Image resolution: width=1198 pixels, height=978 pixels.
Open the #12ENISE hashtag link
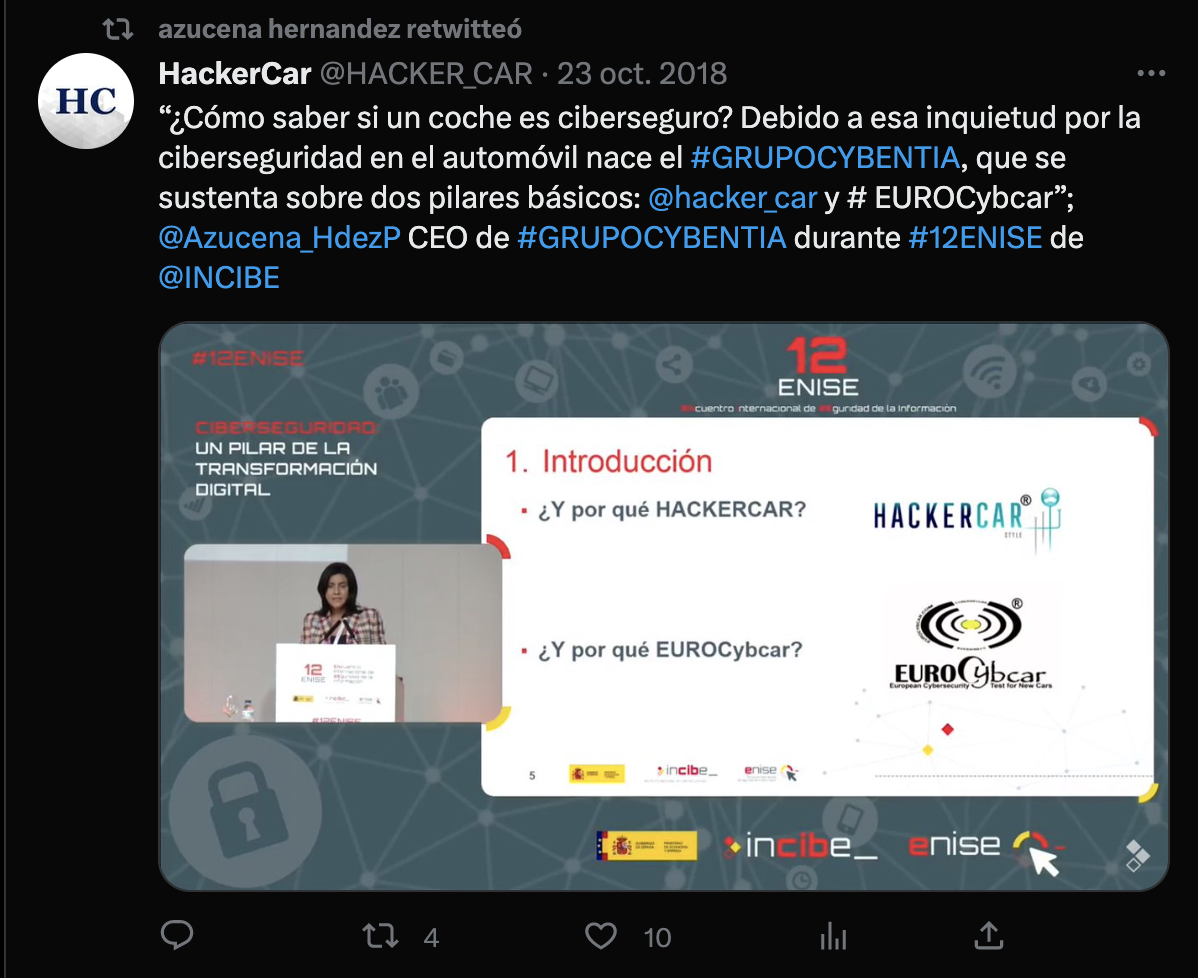tap(975, 238)
